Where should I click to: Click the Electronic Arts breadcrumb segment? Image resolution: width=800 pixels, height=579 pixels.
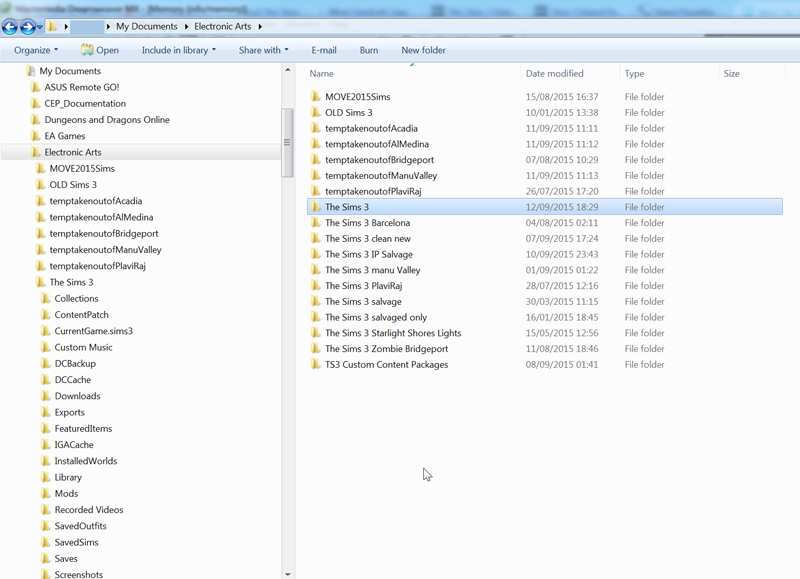[222, 27]
